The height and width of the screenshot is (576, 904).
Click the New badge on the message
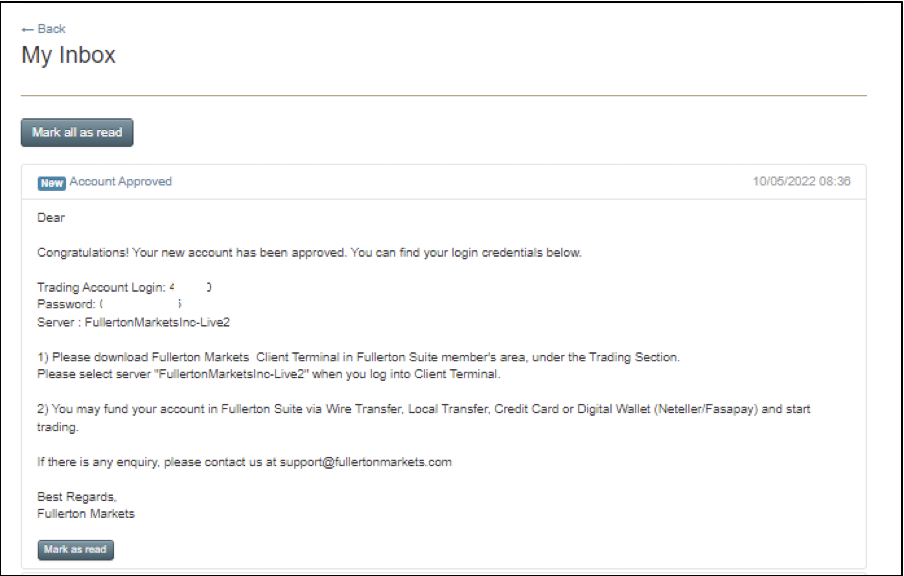(52, 183)
